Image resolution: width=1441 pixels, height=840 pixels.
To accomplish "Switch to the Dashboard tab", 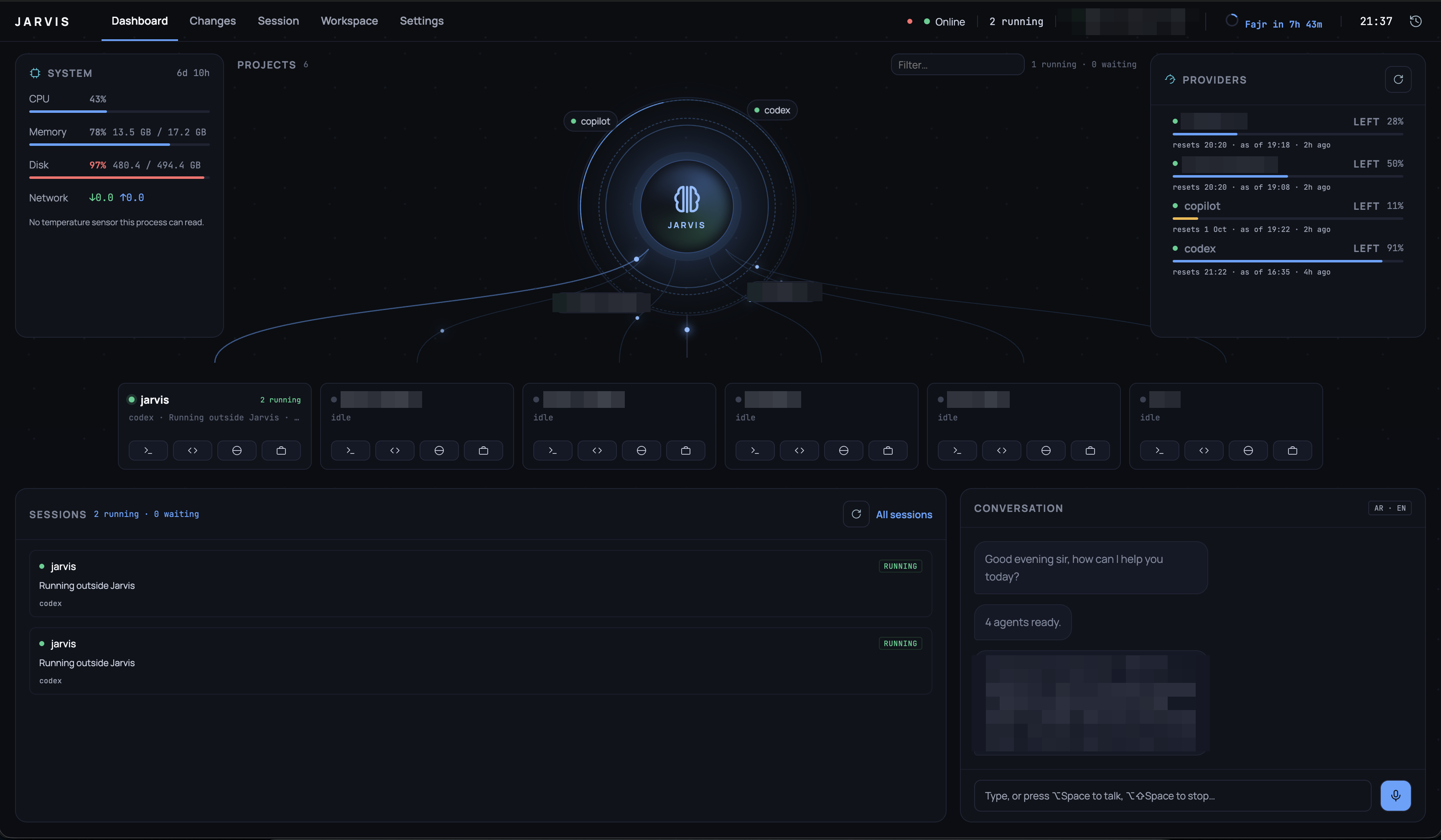I will 140,21.
